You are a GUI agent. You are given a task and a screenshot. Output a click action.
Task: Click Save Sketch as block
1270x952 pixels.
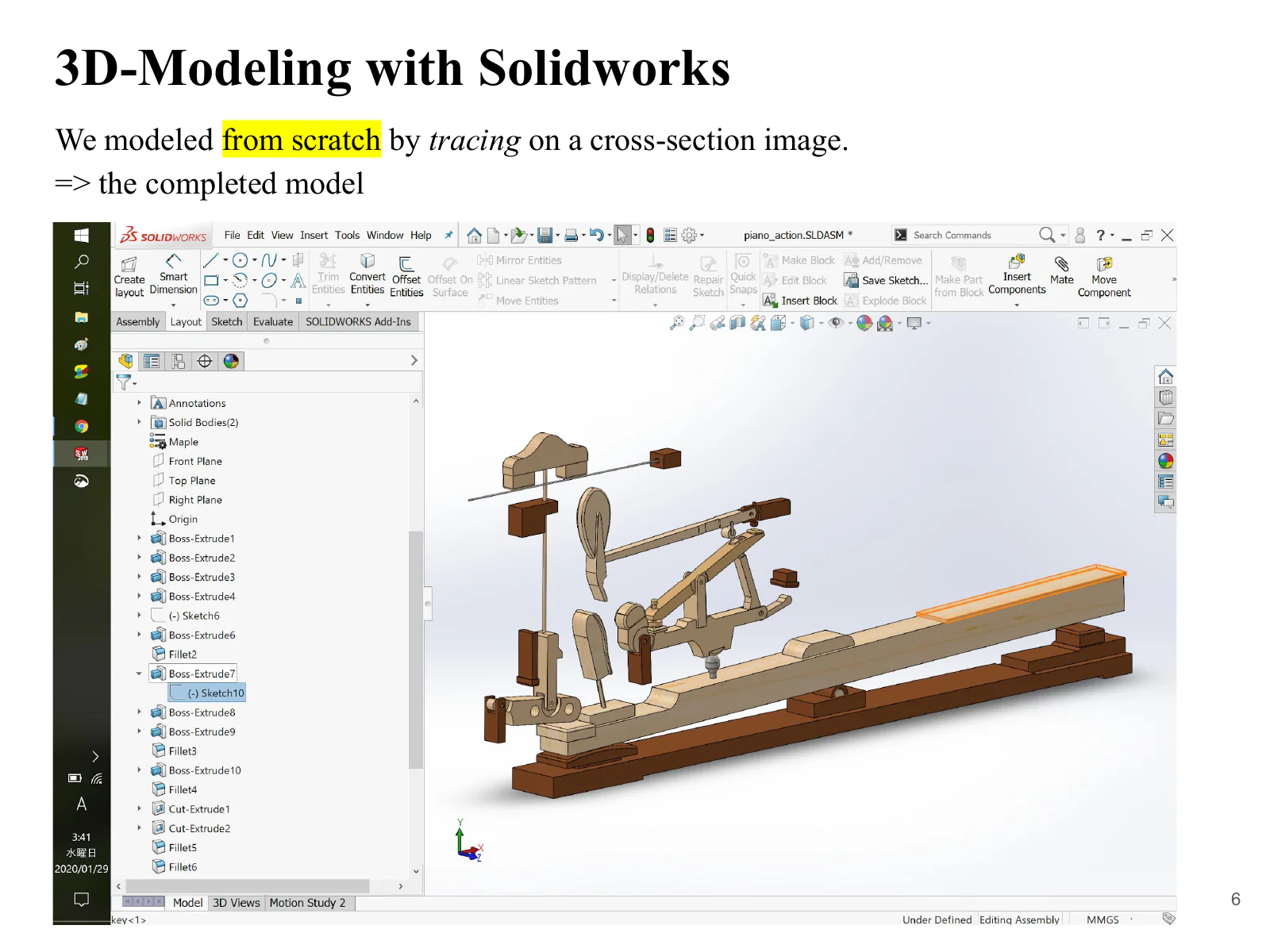click(886, 280)
